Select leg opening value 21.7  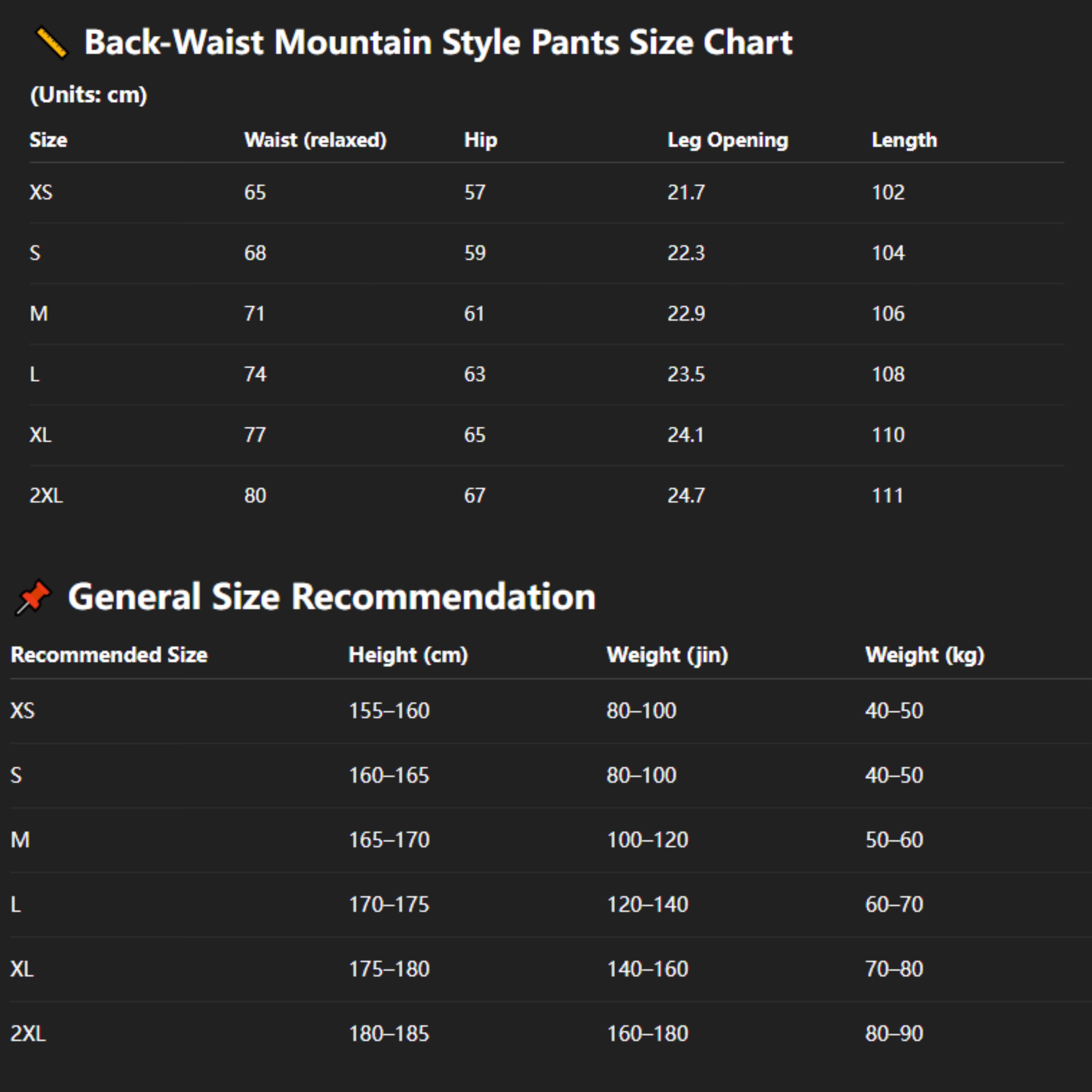[x=686, y=192]
